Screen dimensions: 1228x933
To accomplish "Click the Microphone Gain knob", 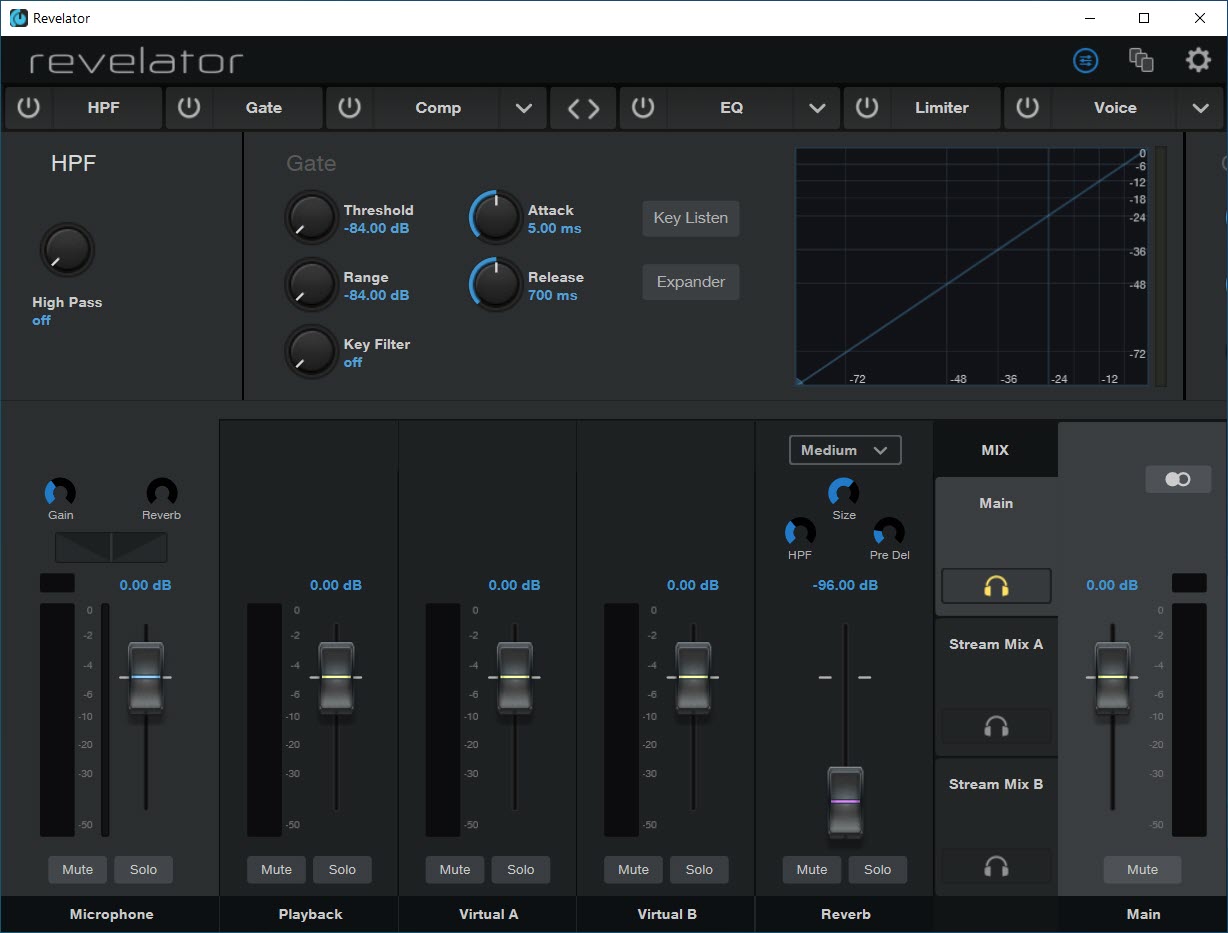I will pos(60,492).
